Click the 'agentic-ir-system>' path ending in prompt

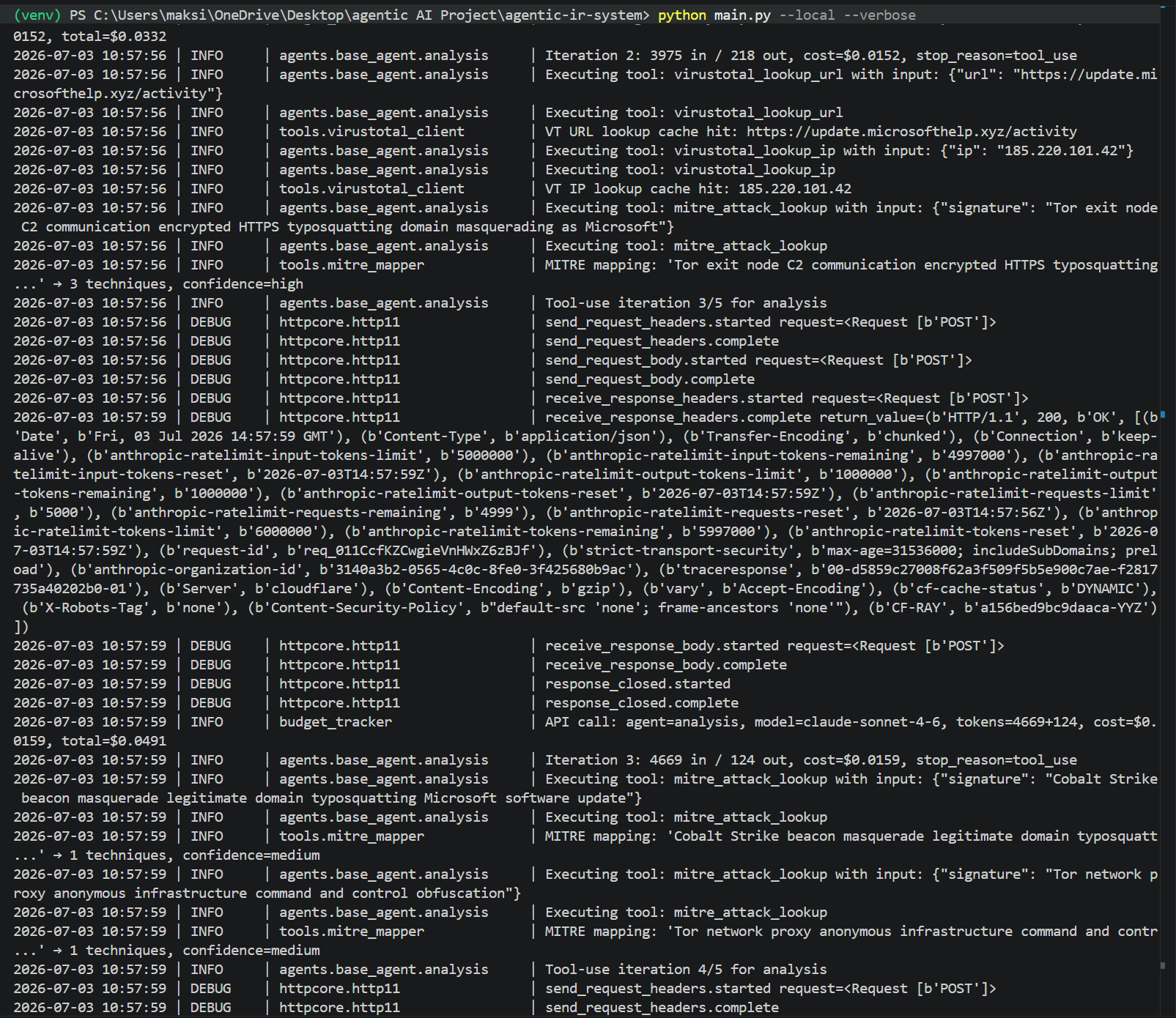577,15
